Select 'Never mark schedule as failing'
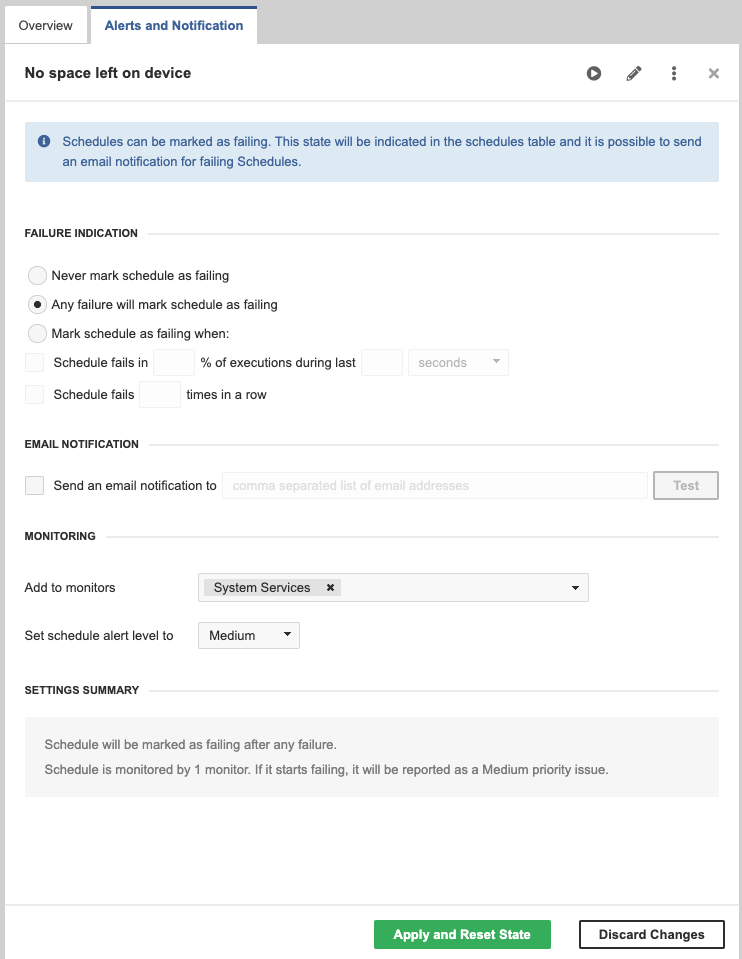 point(36,275)
